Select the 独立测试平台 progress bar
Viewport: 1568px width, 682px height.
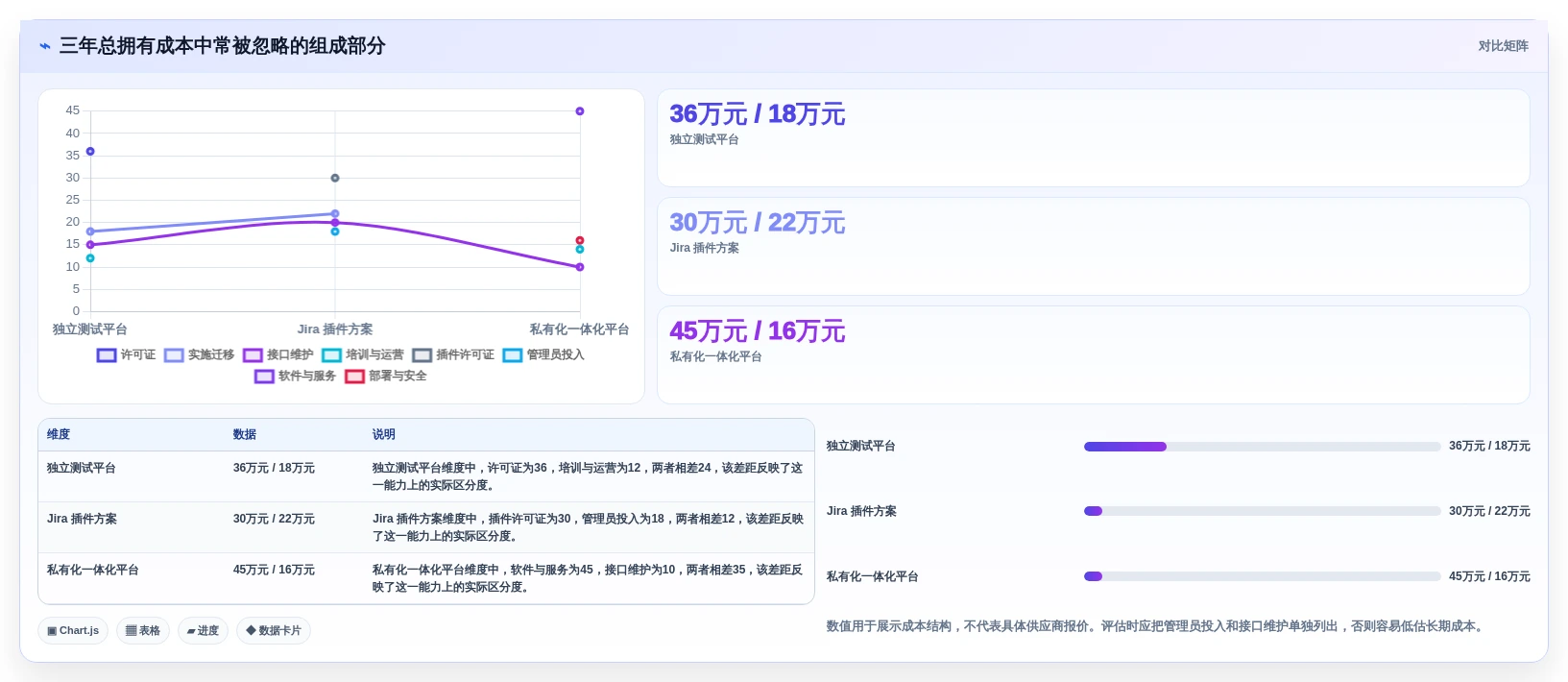[x=1262, y=447]
